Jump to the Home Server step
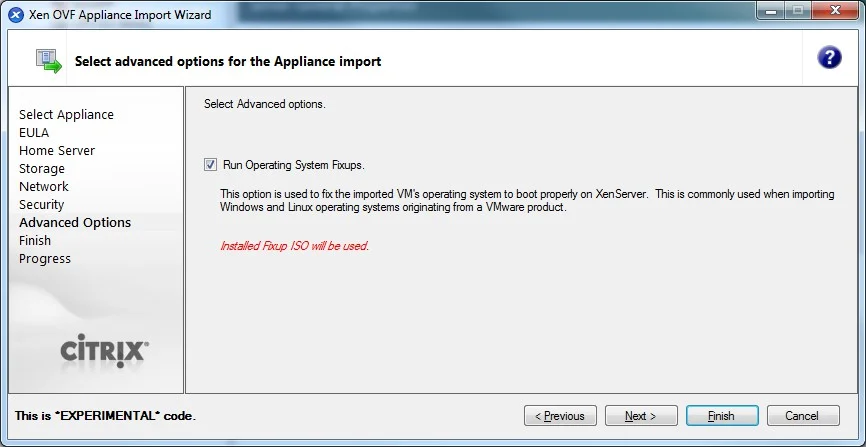The image size is (866, 447). coord(57,150)
